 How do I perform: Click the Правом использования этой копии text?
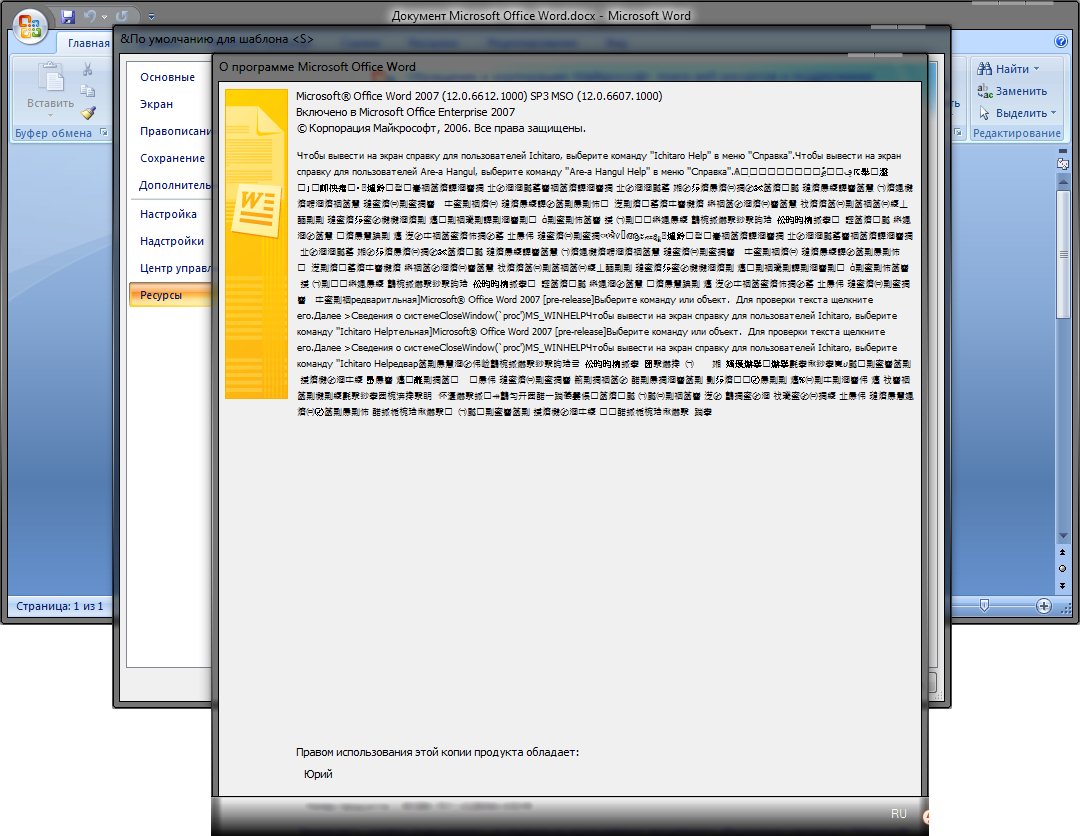[437, 752]
